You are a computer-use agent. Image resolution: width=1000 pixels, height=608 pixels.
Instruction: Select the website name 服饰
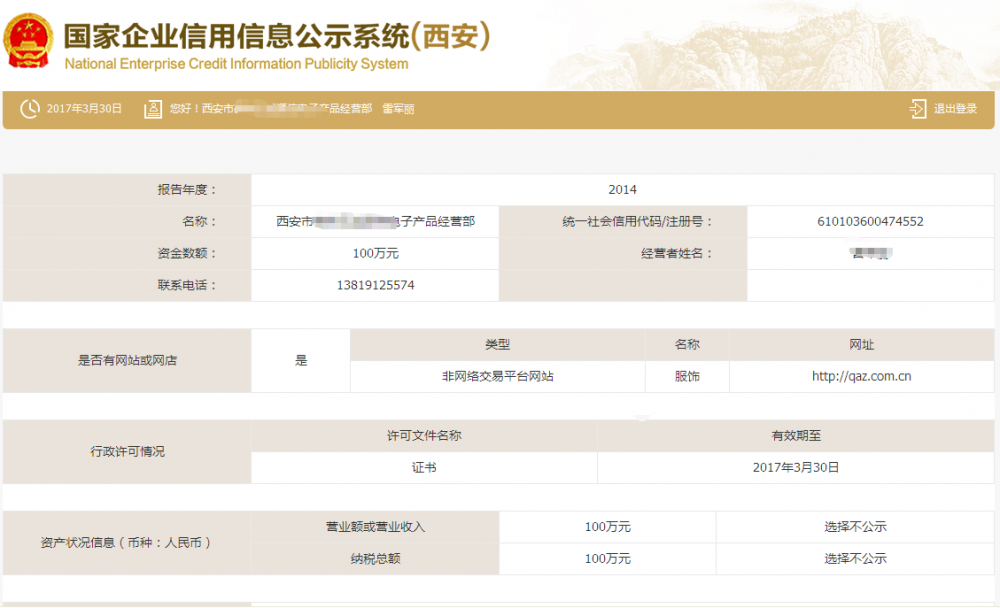click(687, 377)
